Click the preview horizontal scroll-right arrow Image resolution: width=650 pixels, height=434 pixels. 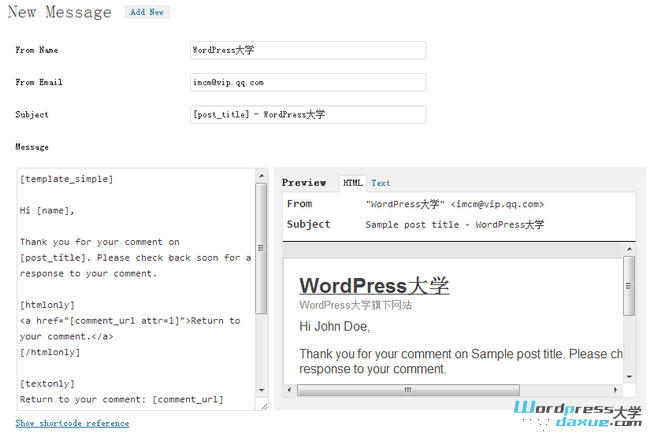point(616,390)
